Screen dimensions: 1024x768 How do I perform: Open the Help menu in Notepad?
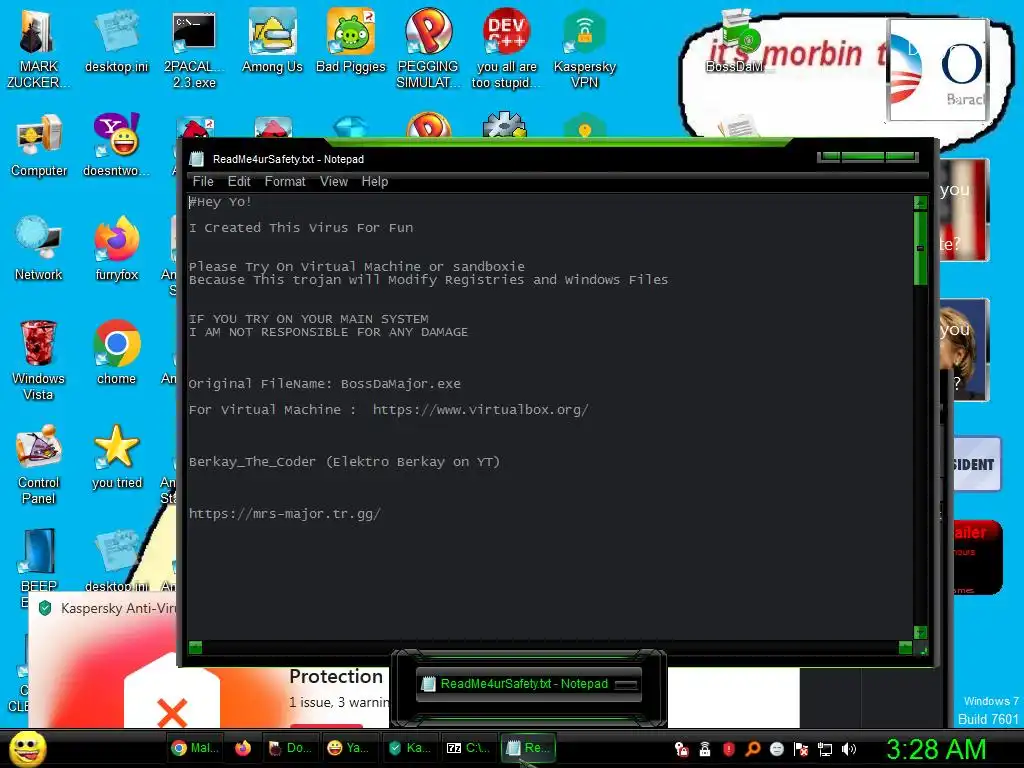pos(375,182)
